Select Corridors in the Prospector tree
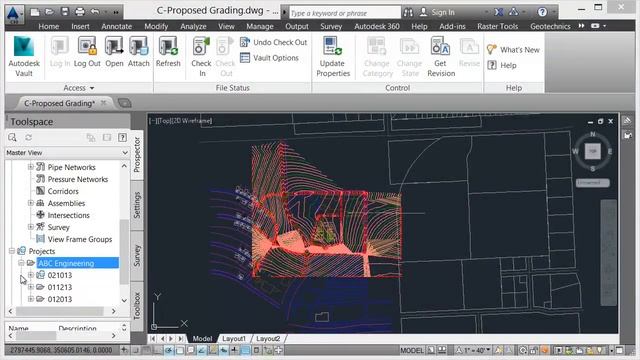This screenshot has height=360, width=640. [x=63, y=191]
